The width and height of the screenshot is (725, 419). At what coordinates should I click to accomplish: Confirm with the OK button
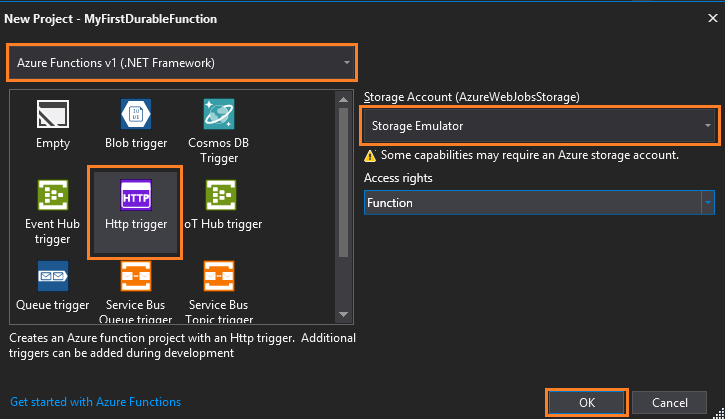(587, 402)
